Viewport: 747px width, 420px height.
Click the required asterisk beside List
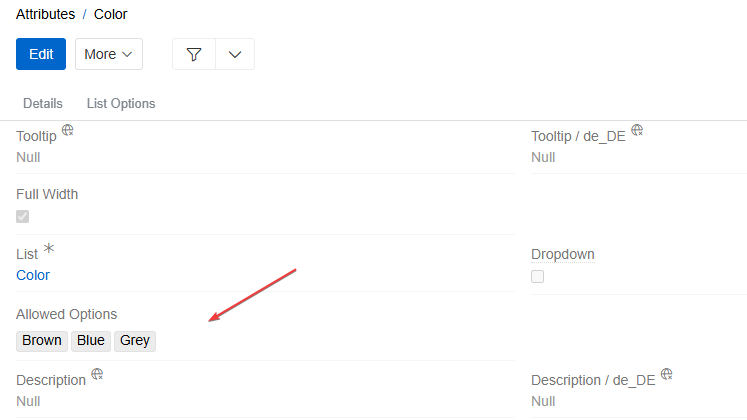pos(49,250)
